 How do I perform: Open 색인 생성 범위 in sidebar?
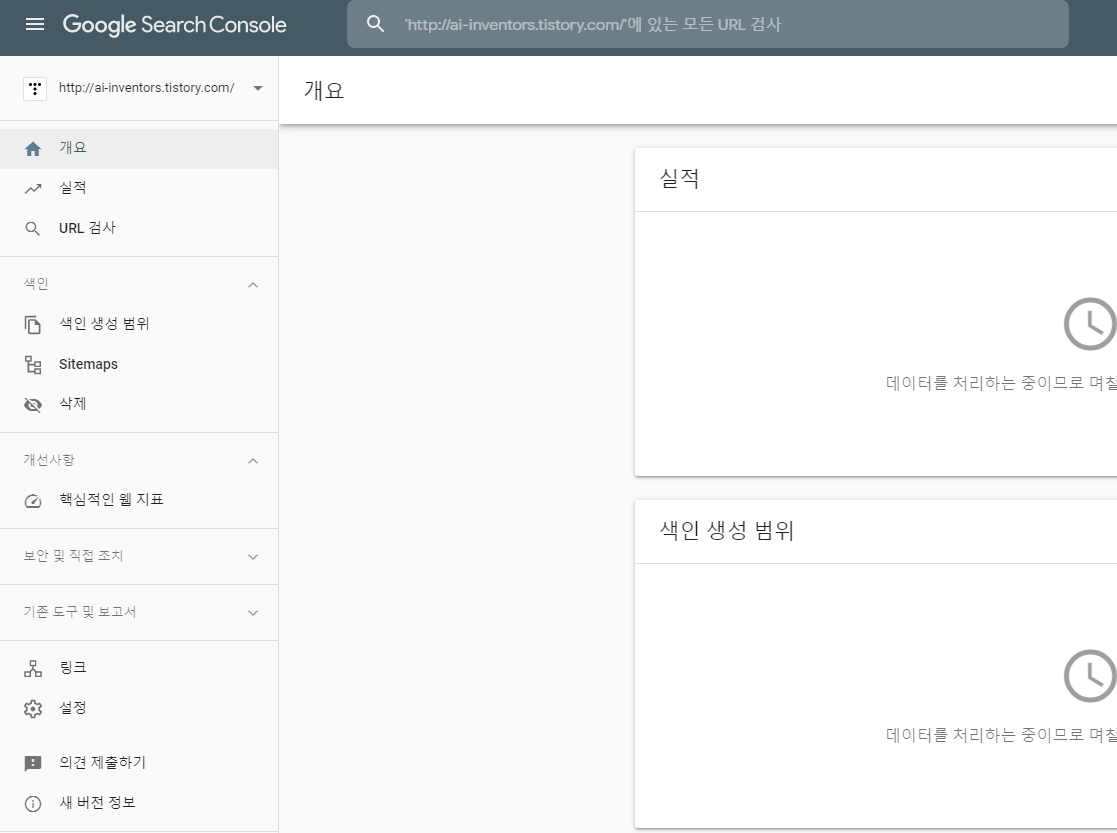139,324
